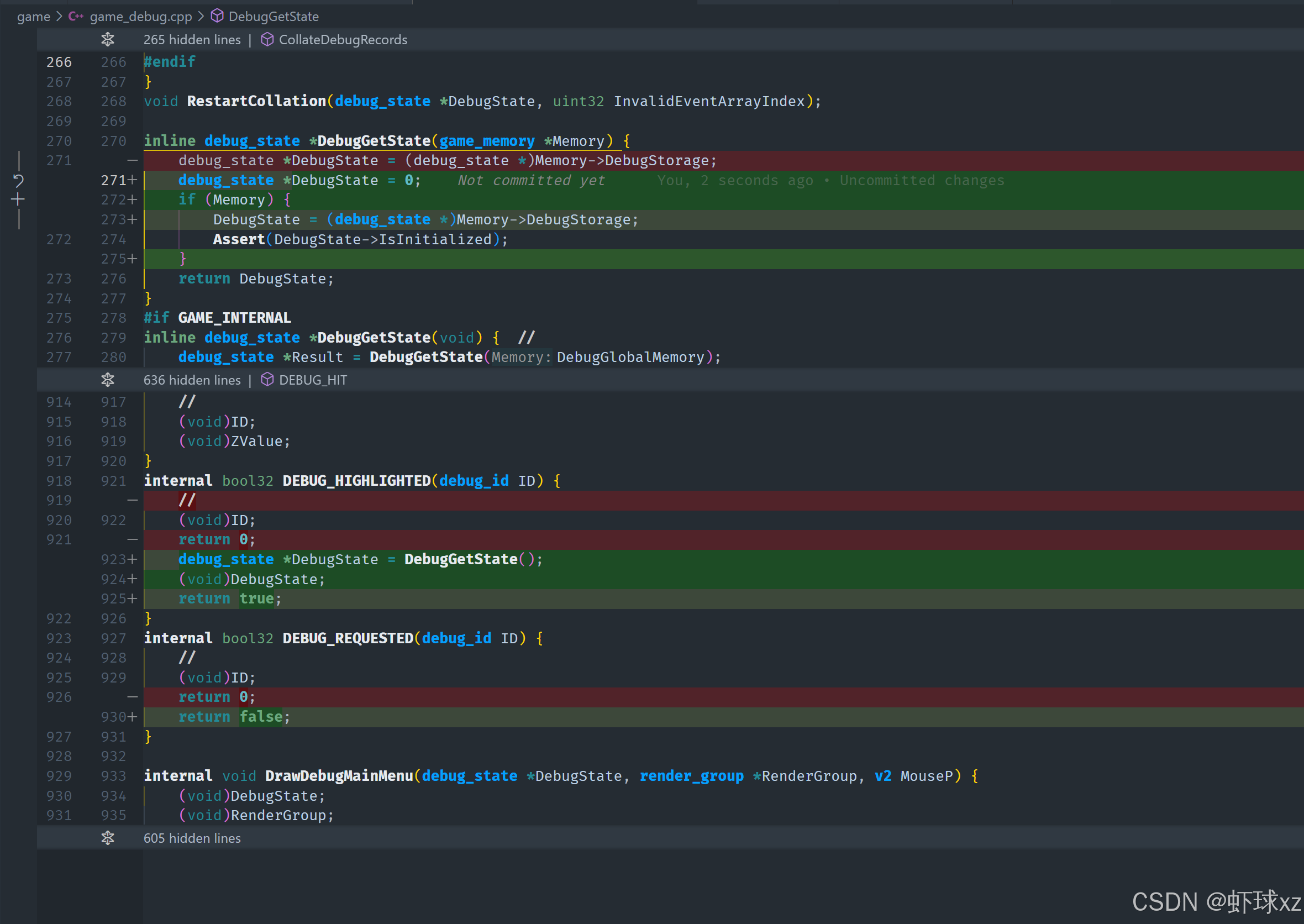Open the 'game' folder breadcrumb
1304x924 pixels.
tap(34, 17)
